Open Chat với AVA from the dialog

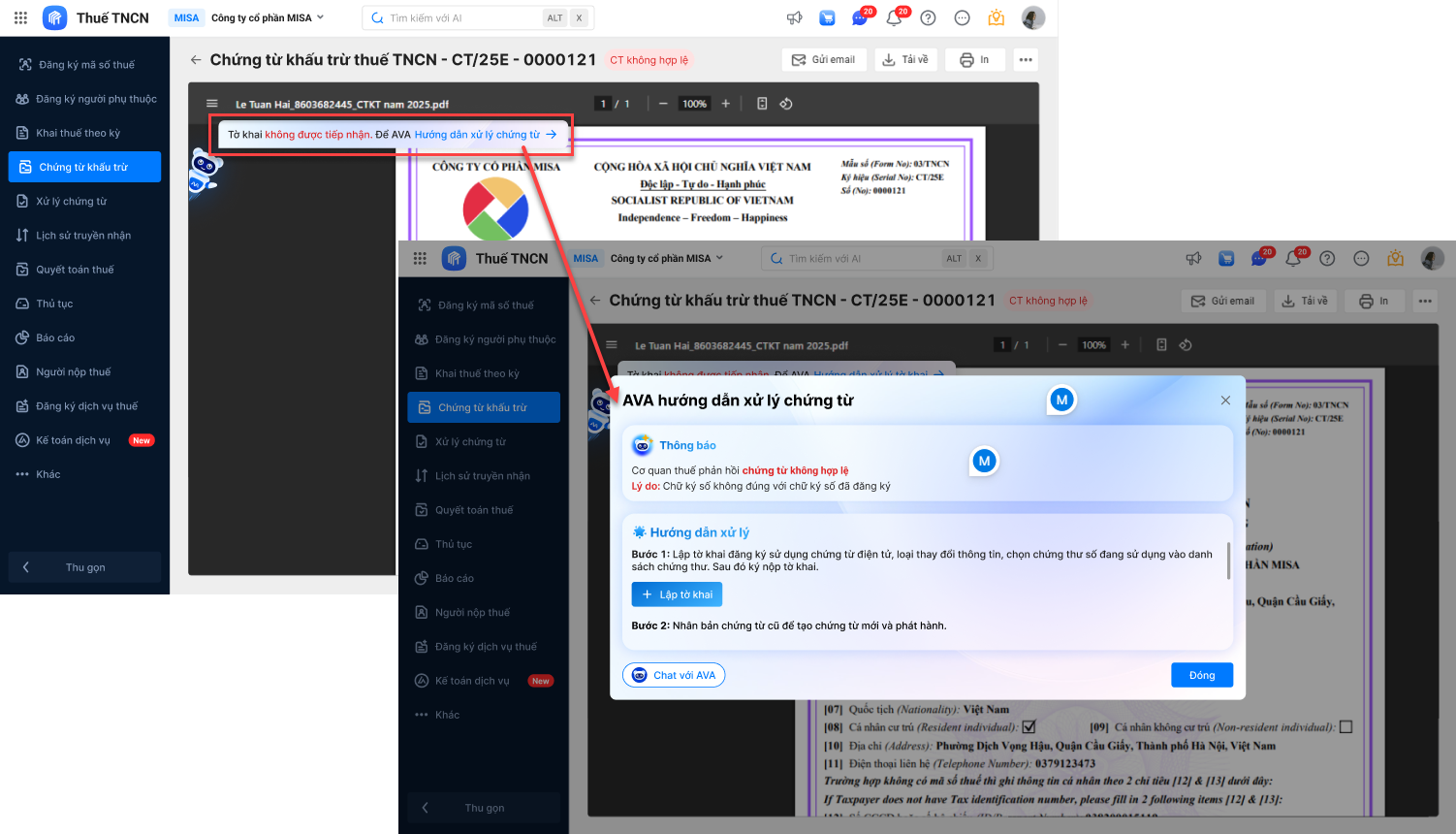point(674,675)
